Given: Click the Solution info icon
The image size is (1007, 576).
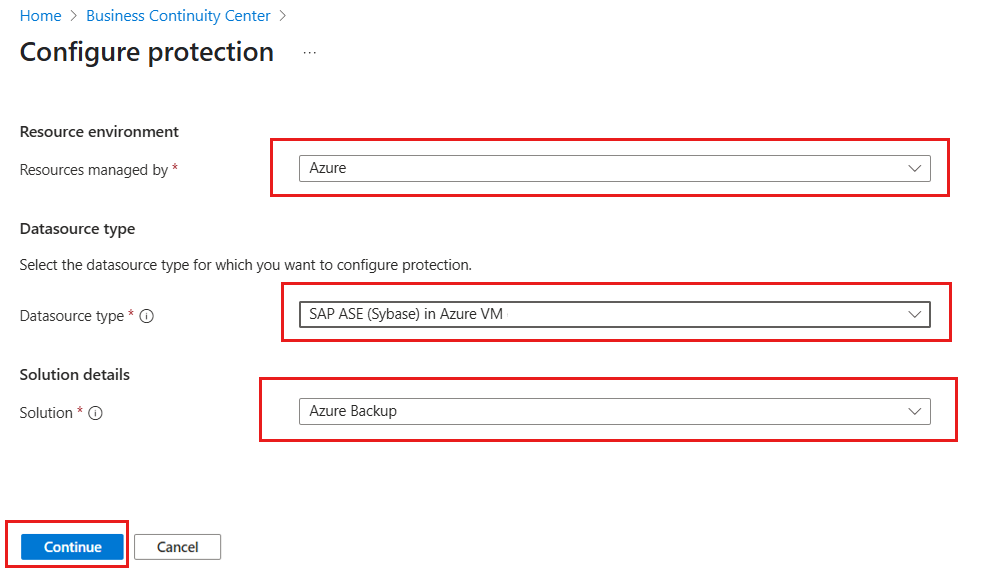Looking at the screenshot, I should [96, 413].
